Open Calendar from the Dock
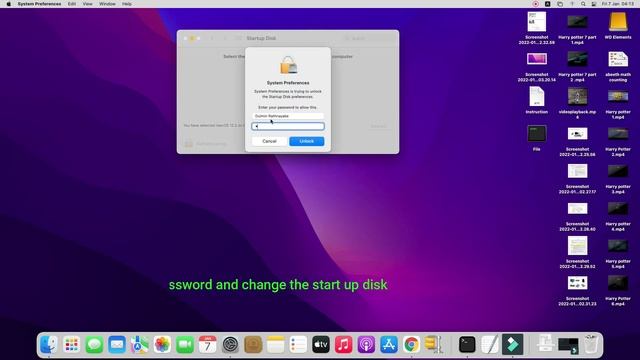640x360 pixels. [207, 345]
